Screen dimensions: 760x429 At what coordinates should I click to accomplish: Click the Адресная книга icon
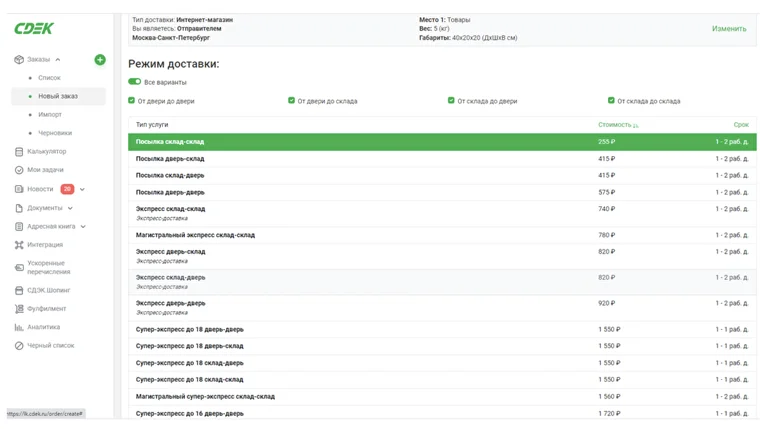point(19,226)
